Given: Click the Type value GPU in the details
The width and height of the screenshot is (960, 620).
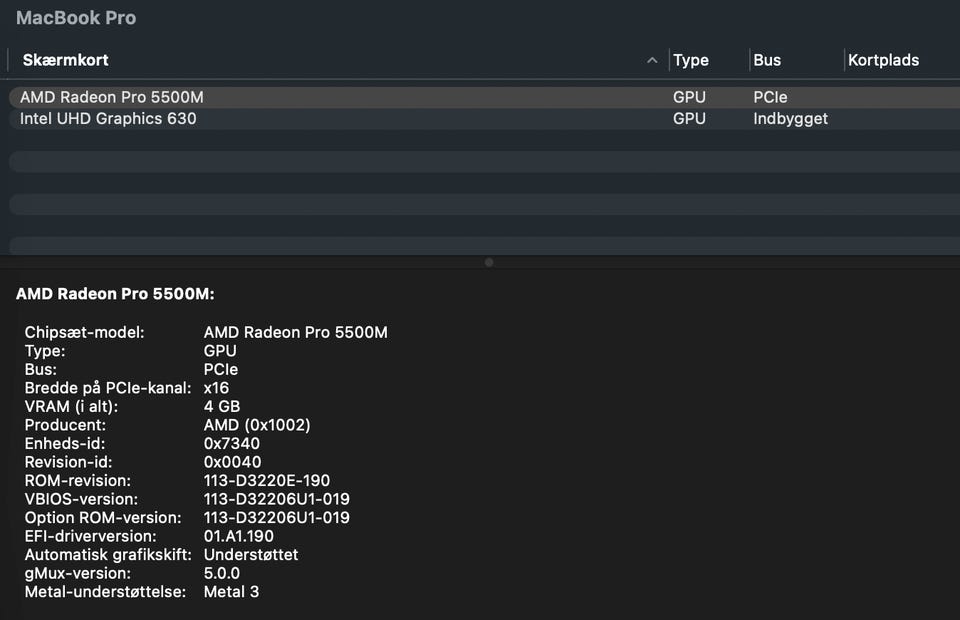Looking at the screenshot, I should tap(220, 351).
